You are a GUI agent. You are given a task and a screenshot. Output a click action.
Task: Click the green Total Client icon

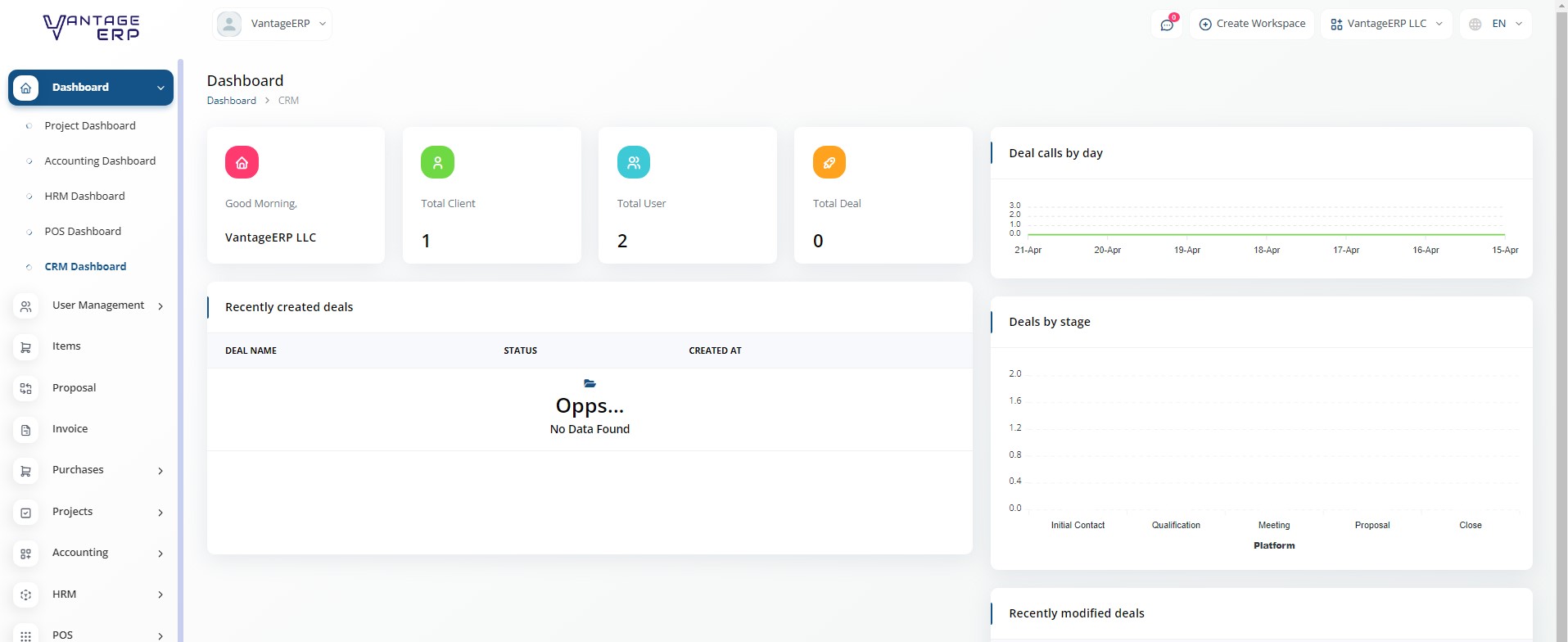pyautogui.click(x=437, y=162)
